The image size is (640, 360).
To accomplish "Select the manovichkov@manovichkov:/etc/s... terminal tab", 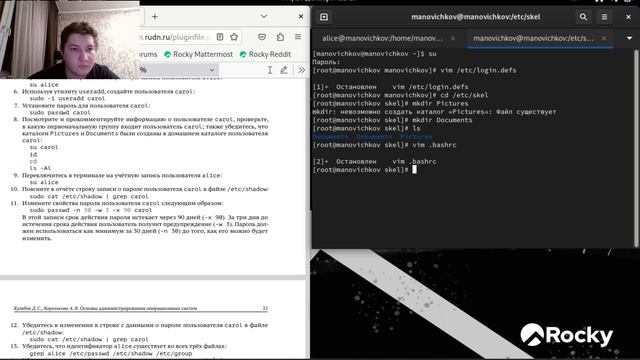I will [533, 38].
